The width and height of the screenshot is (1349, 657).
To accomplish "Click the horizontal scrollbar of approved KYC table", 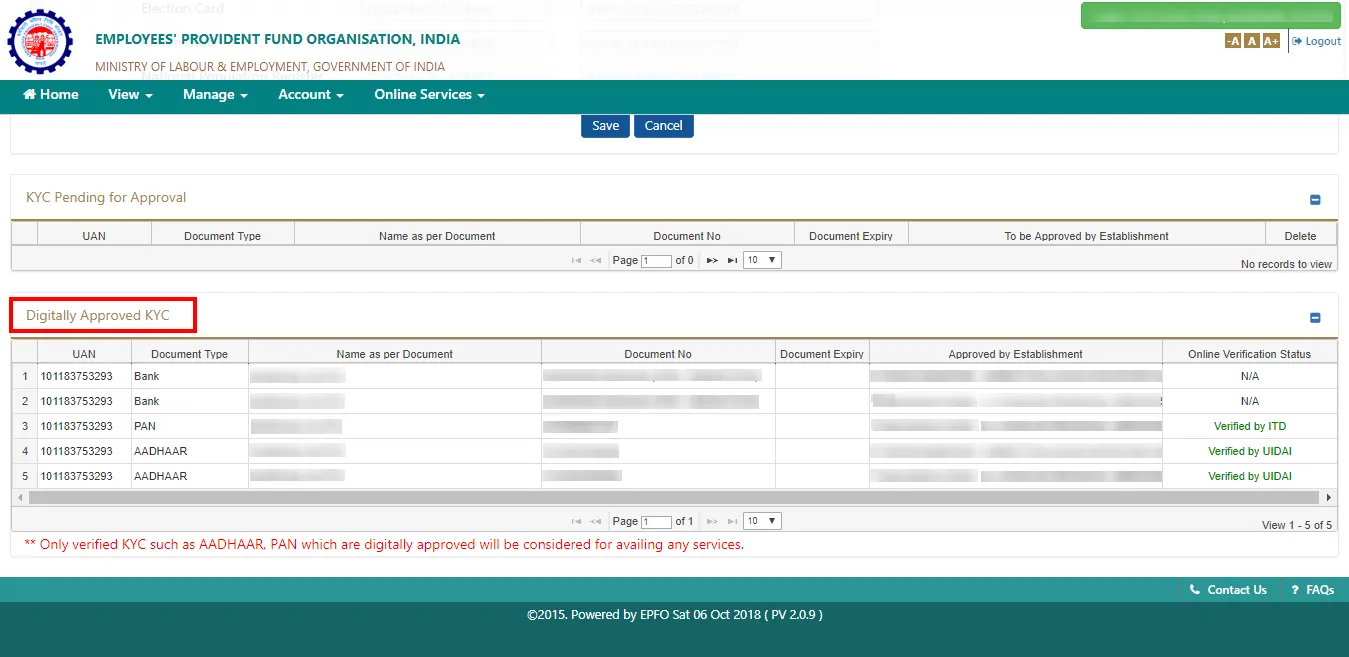I will [x=674, y=497].
